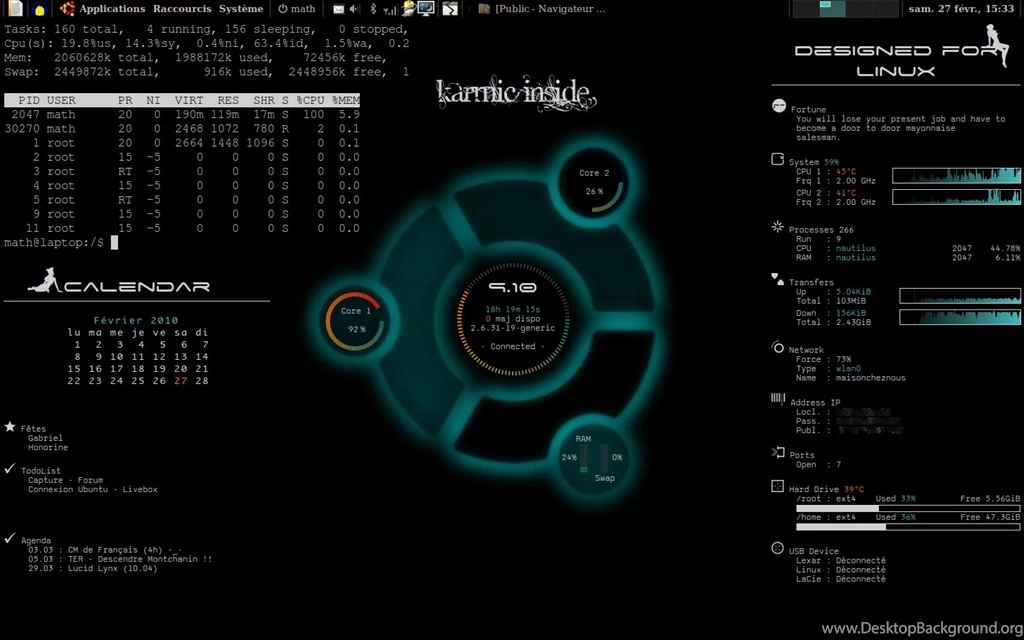Click the text document launcher icon in panel

(16, 8)
